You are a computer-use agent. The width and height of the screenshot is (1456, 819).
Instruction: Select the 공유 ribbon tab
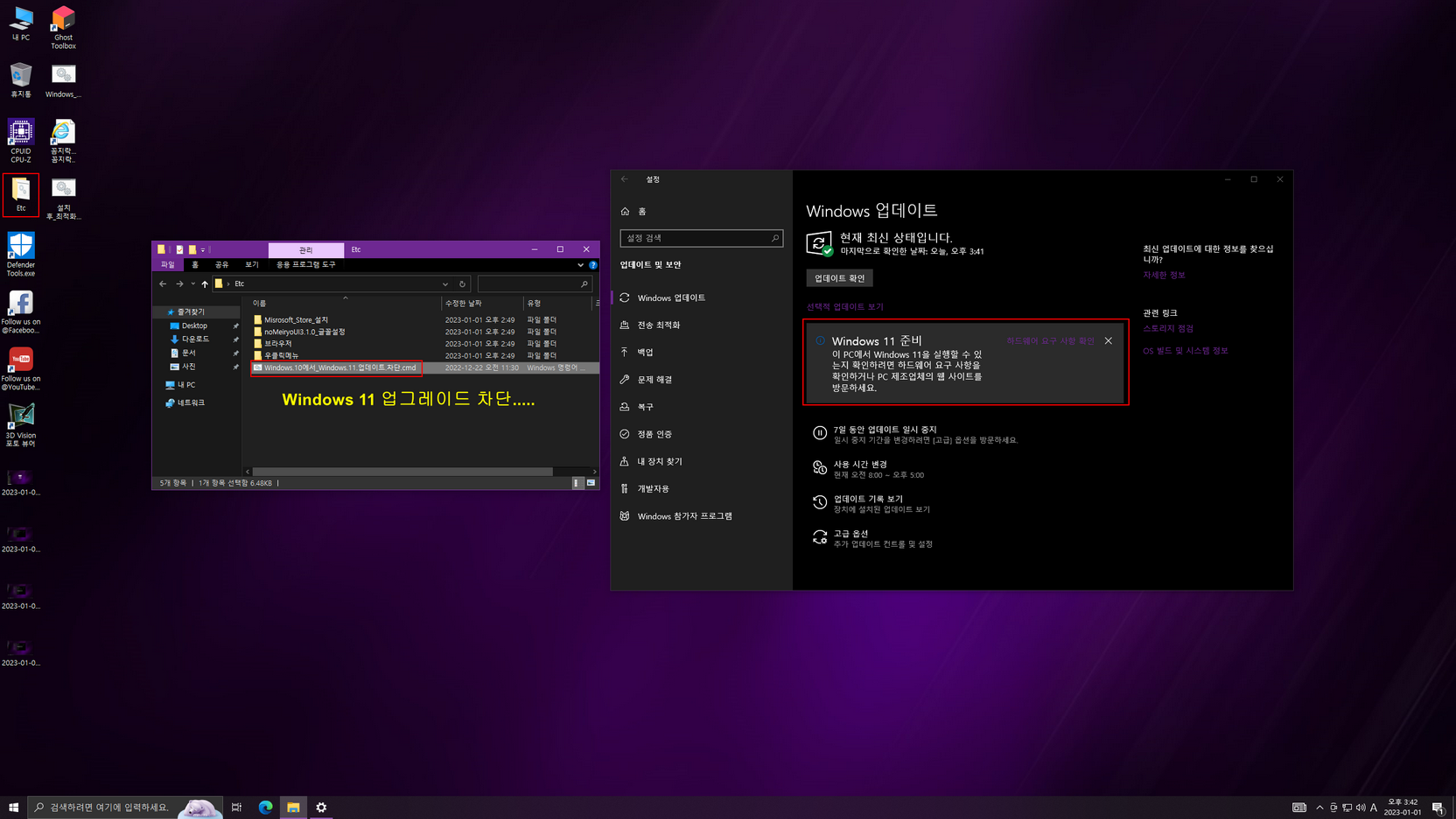click(x=222, y=265)
